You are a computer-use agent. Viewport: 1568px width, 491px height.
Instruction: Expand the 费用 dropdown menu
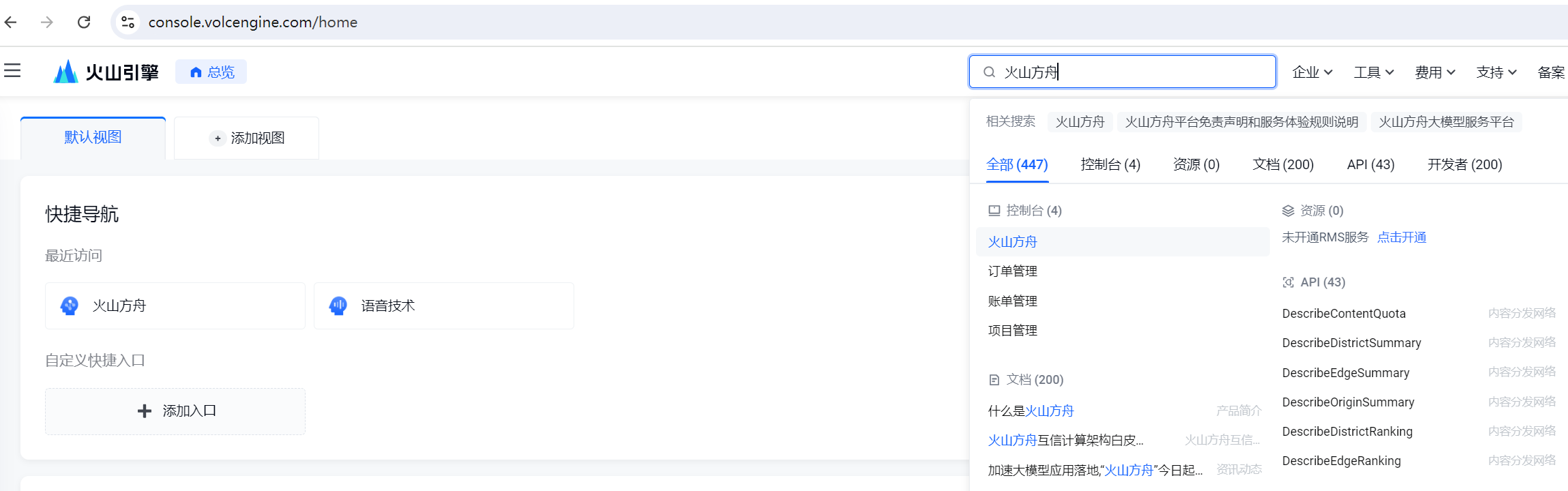click(1435, 72)
